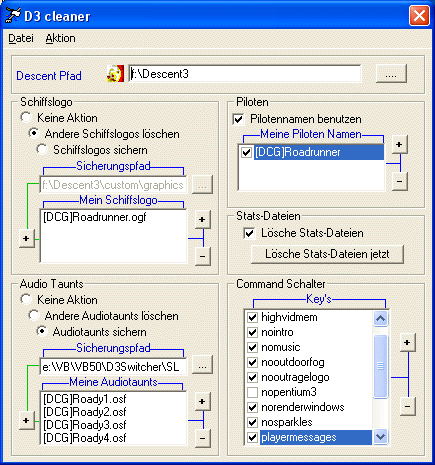435x465 pixels.
Task: Enable the nopentium3 key checkbox
Action: click(252, 392)
